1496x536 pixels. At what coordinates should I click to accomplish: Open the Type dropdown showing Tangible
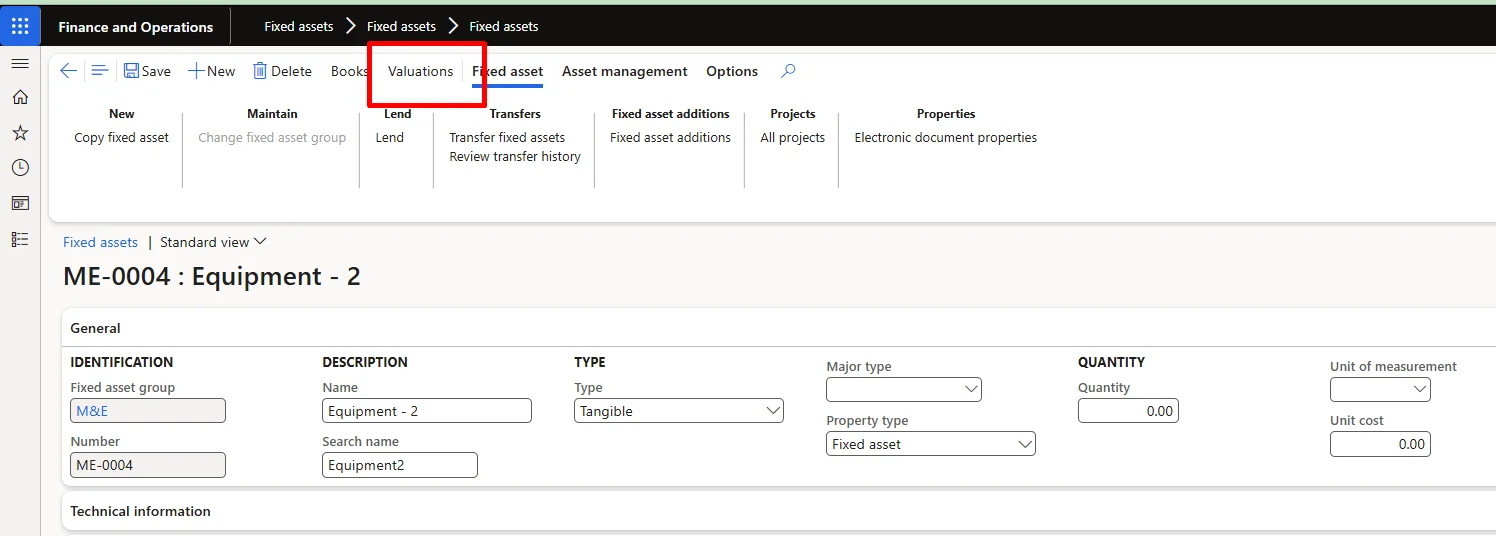679,411
